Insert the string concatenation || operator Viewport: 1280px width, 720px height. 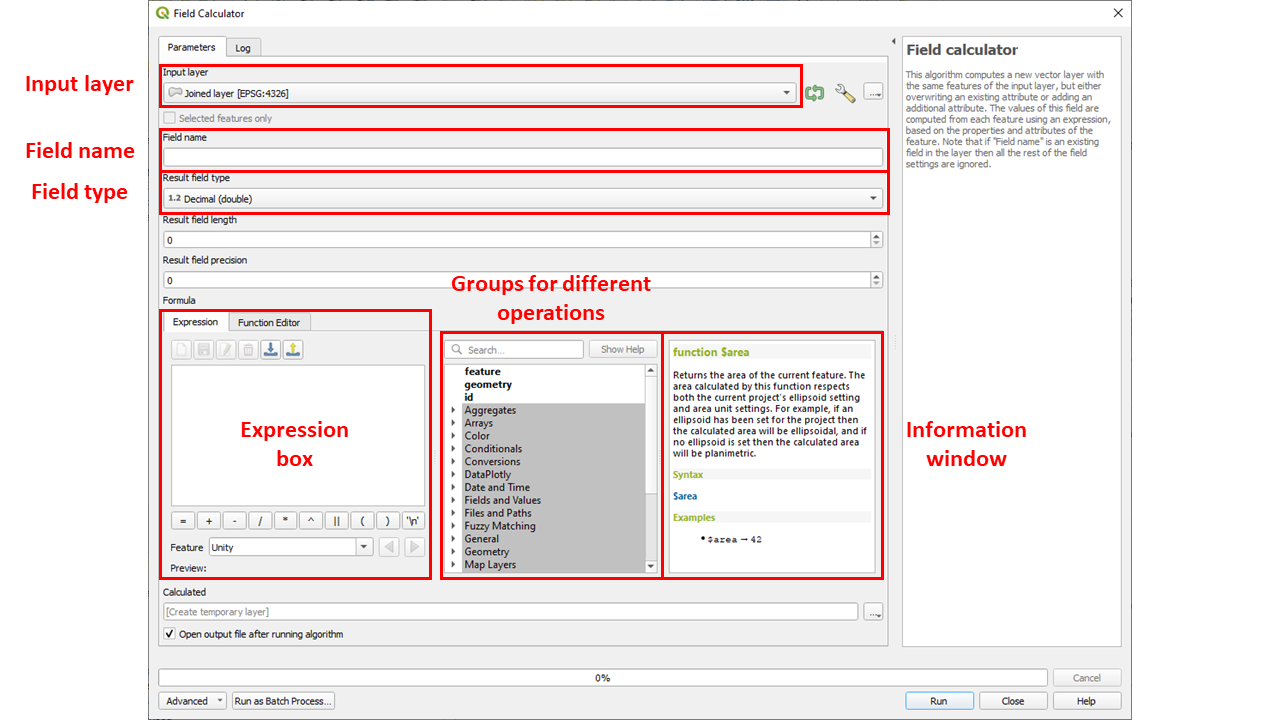tap(336, 521)
